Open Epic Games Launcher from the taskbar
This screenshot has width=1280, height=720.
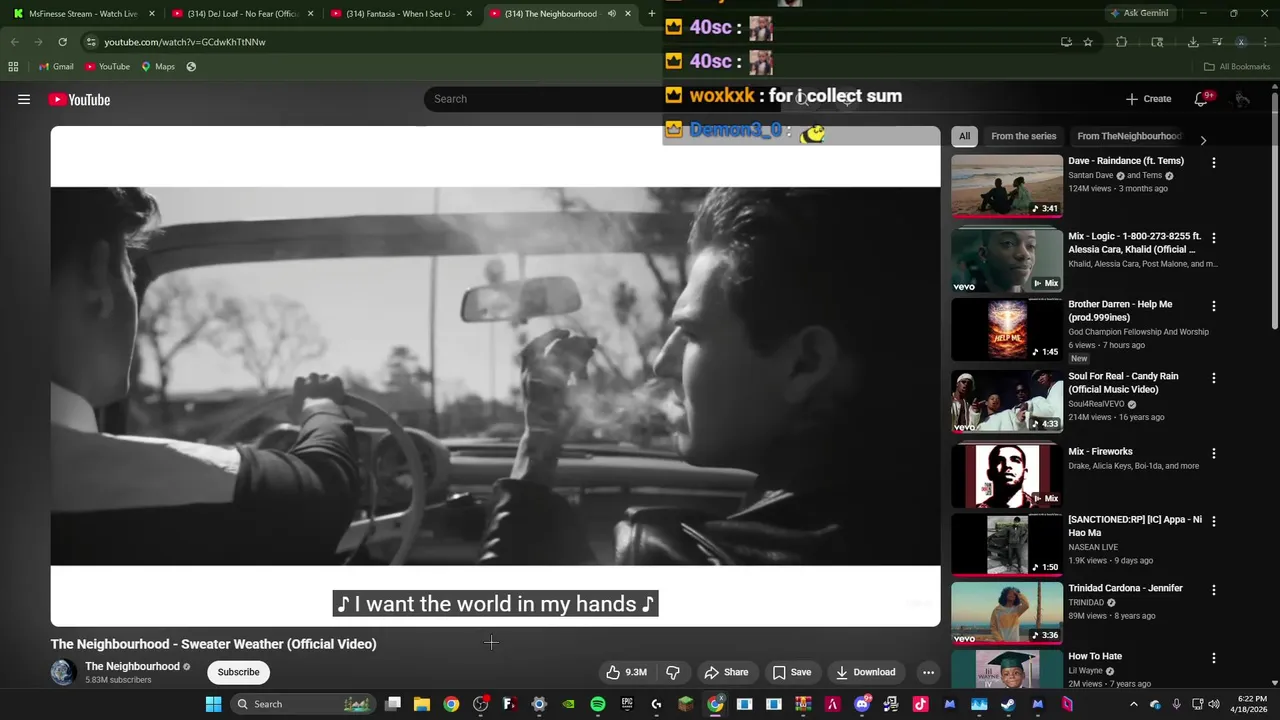pyautogui.click(x=627, y=704)
